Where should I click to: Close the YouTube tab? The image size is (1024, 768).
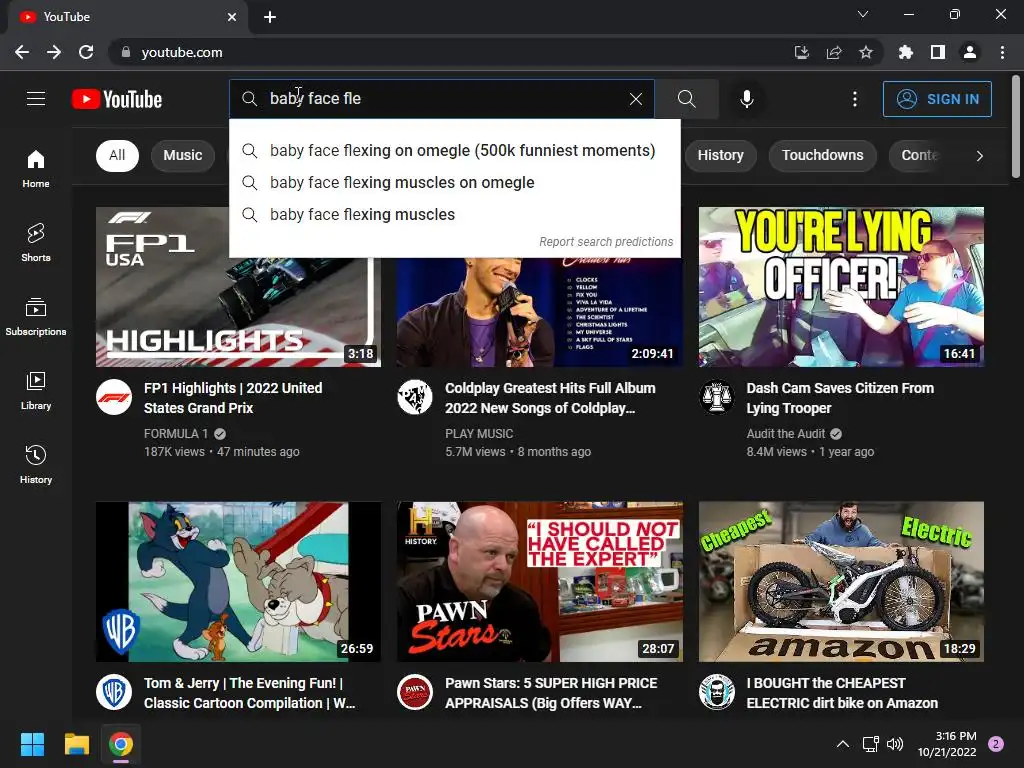click(232, 17)
